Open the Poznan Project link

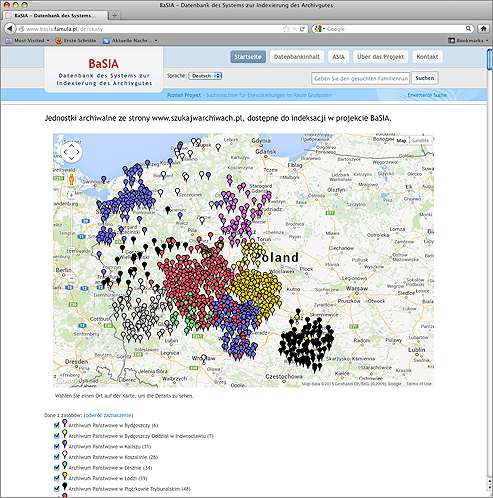coord(184,95)
